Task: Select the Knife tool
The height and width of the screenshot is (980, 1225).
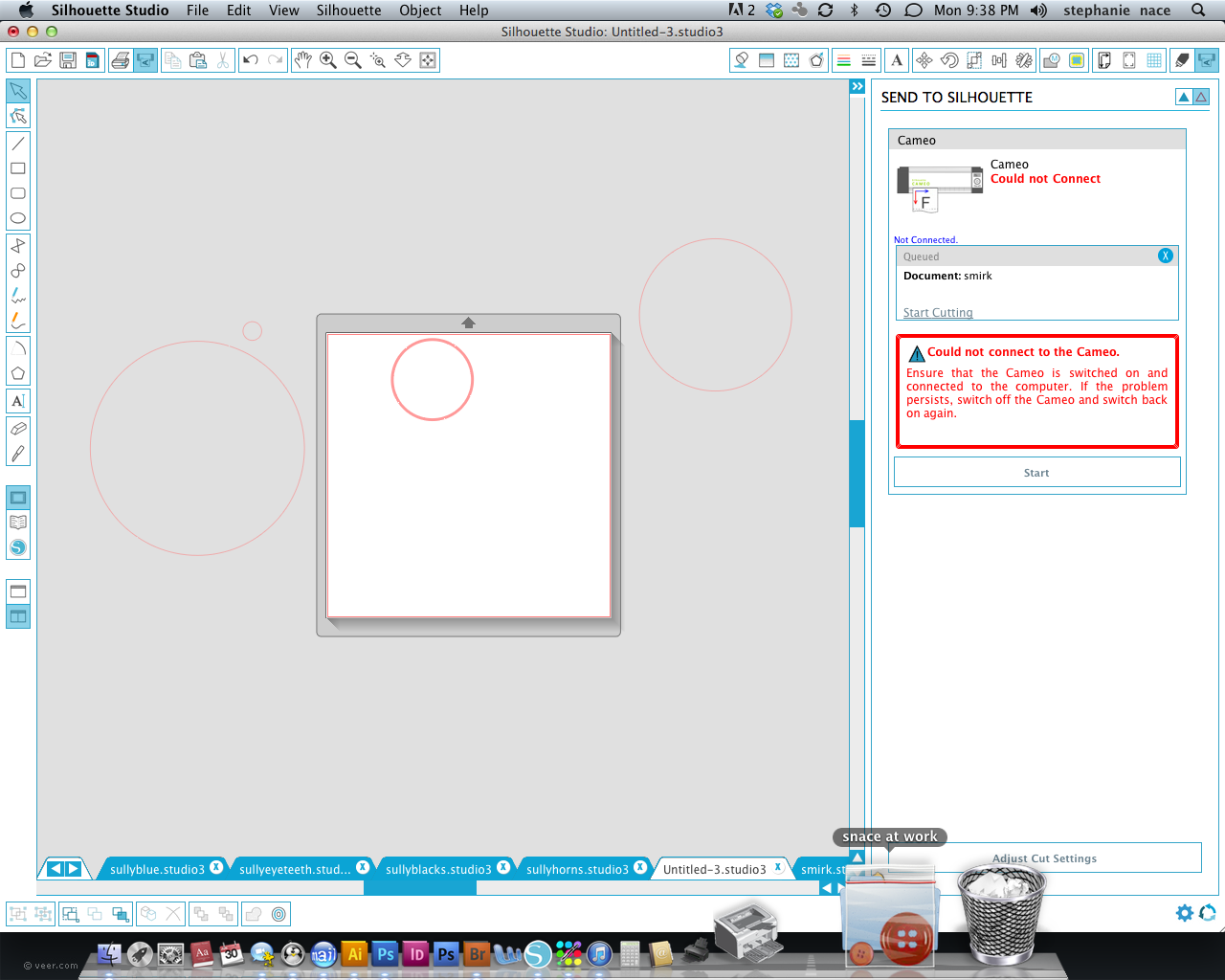Action: [x=18, y=454]
